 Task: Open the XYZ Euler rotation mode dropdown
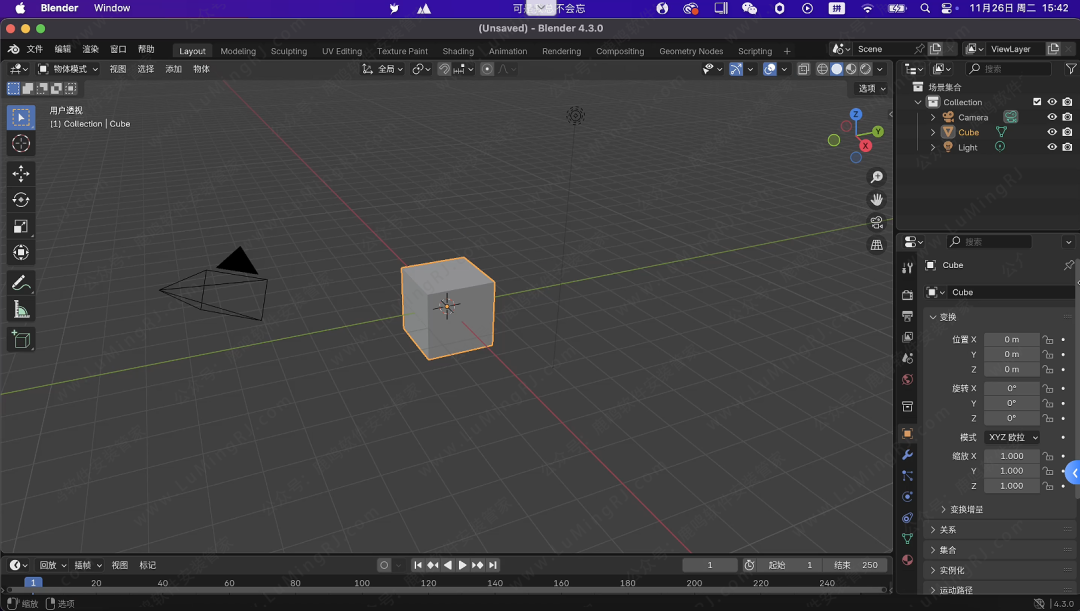tap(1012, 437)
